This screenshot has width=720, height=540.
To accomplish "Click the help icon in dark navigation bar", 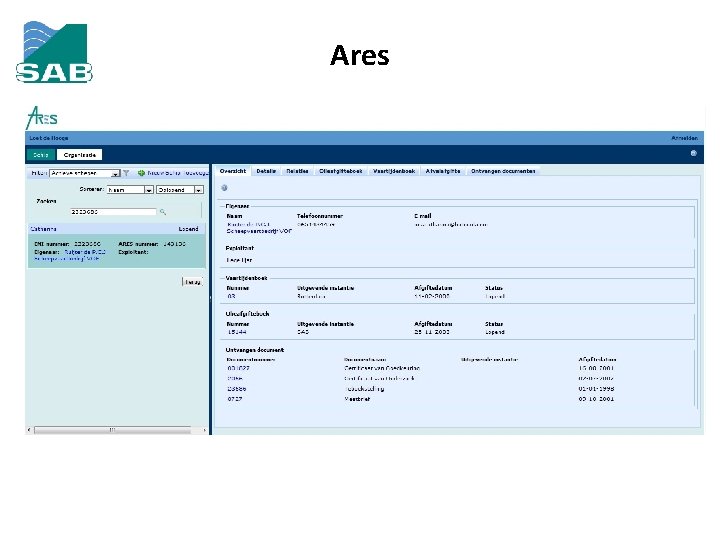I will pos(693,153).
